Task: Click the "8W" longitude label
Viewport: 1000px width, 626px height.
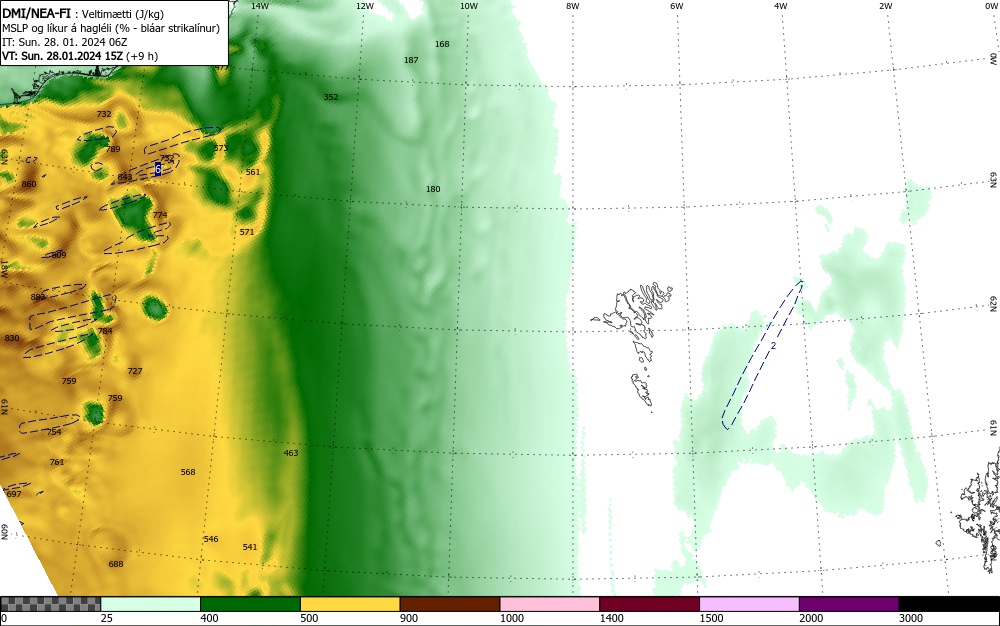Action: coord(573,6)
